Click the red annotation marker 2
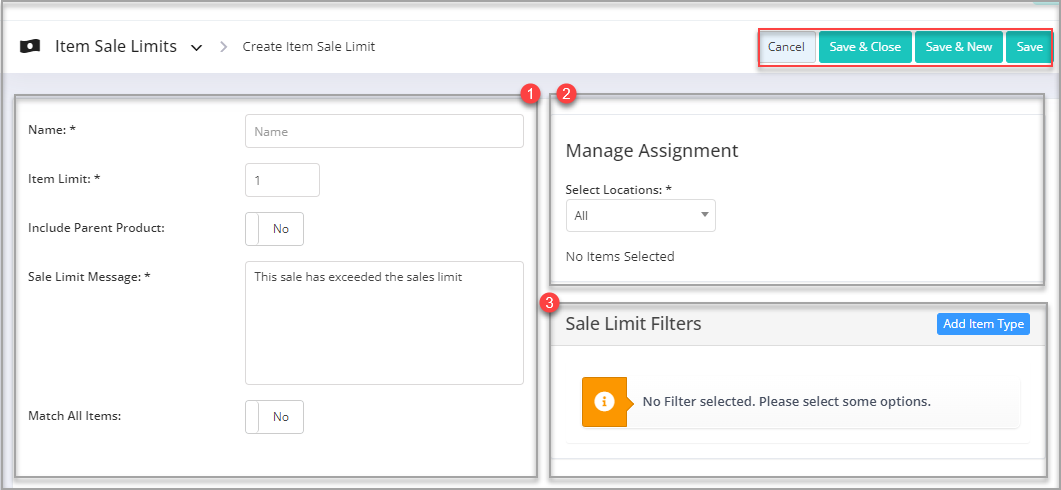Image resolution: width=1061 pixels, height=490 pixels. click(566, 94)
